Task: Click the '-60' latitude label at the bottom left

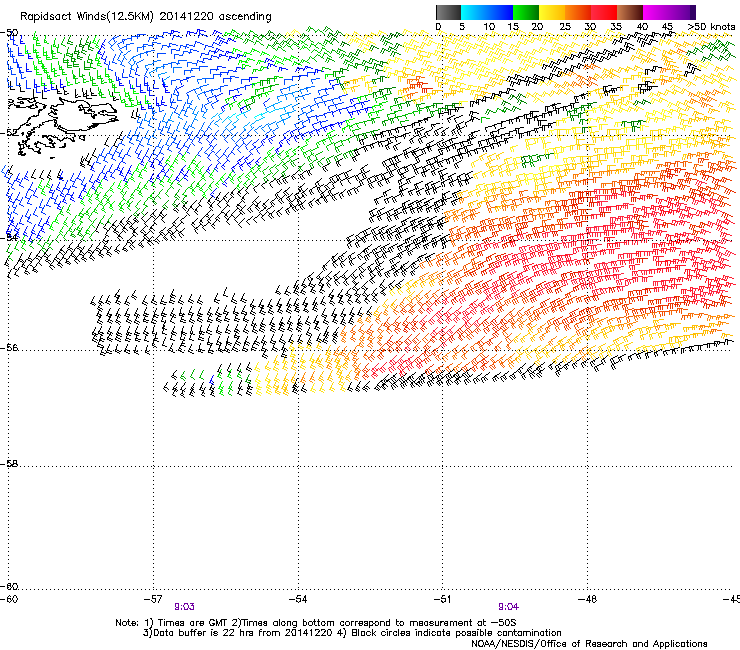Action: pos(9,587)
